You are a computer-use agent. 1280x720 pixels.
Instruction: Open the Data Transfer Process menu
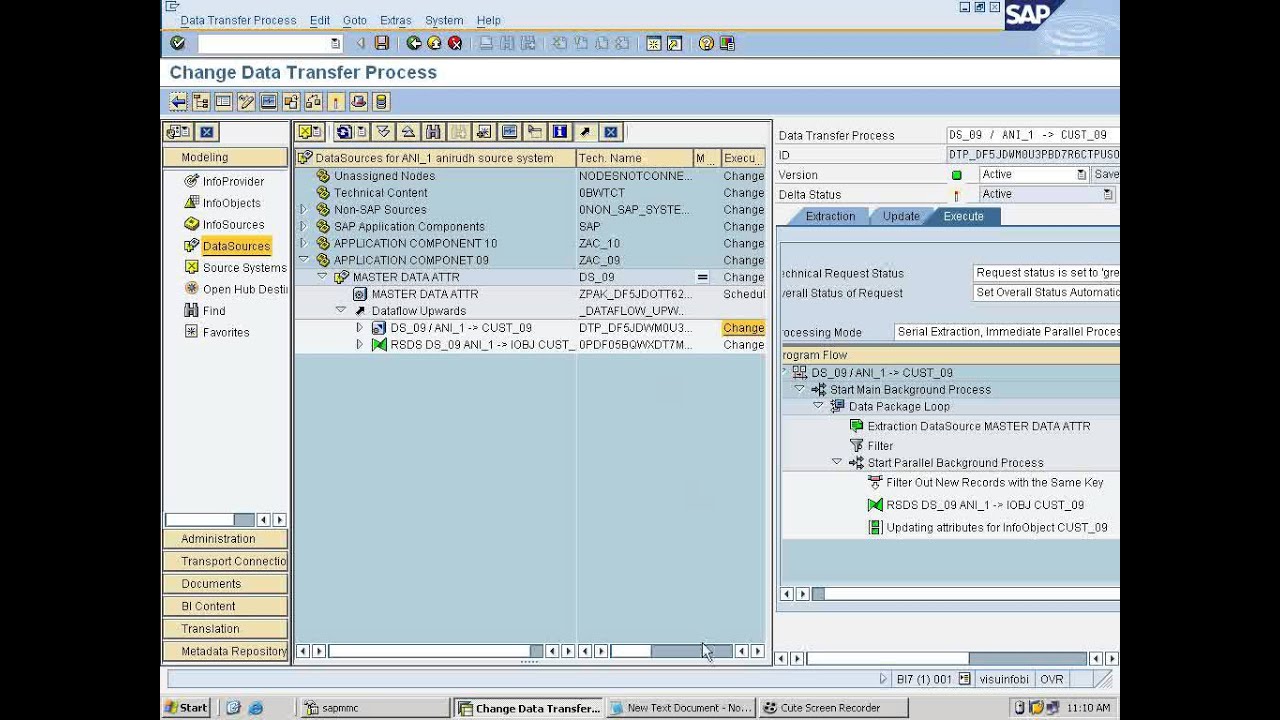pyautogui.click(x=238, y=20)
